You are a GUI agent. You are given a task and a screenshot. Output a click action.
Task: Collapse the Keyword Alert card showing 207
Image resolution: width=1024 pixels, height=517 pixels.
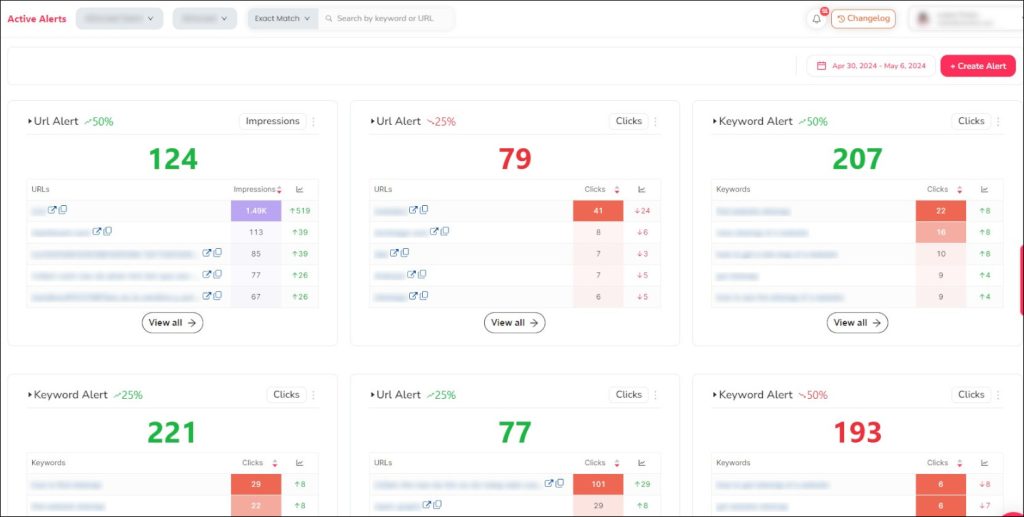[x=714, y=121]
